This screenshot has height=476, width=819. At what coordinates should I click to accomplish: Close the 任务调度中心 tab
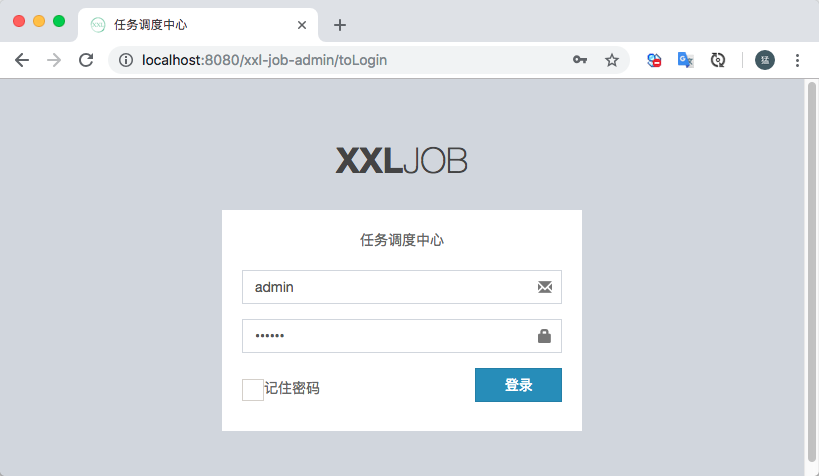coord(302,25)
